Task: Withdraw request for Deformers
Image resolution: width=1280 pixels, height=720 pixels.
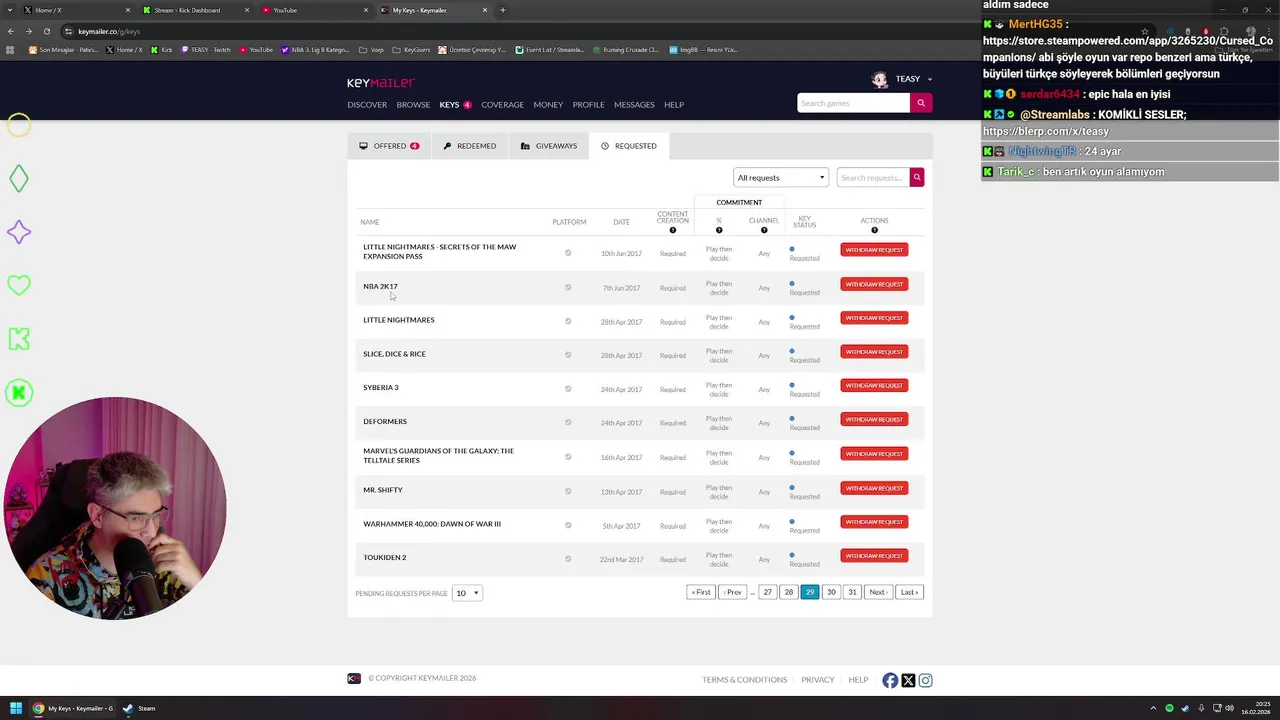Action: tap(874, 420)
